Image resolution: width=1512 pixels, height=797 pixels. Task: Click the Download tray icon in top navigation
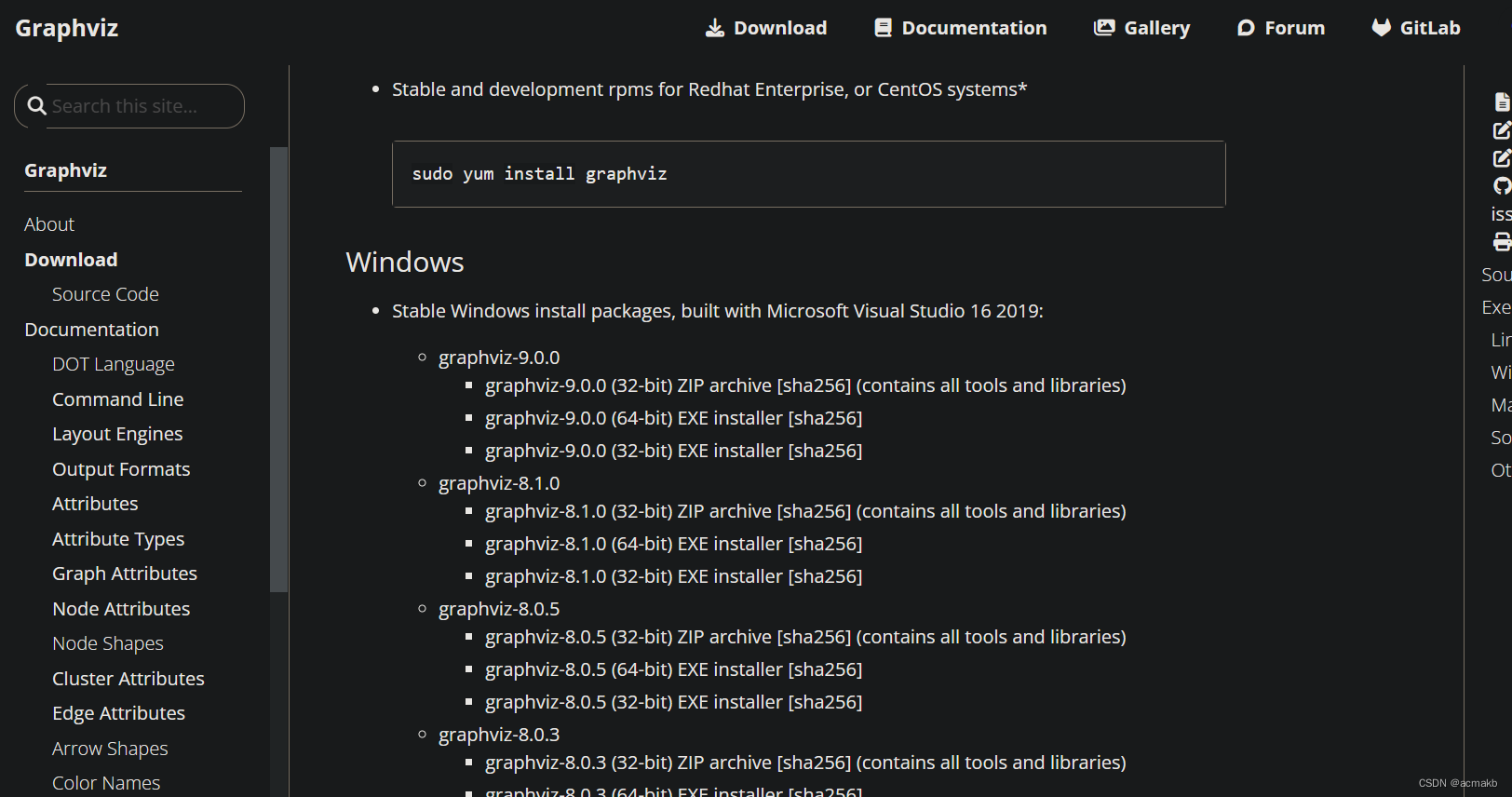(714, 28)
